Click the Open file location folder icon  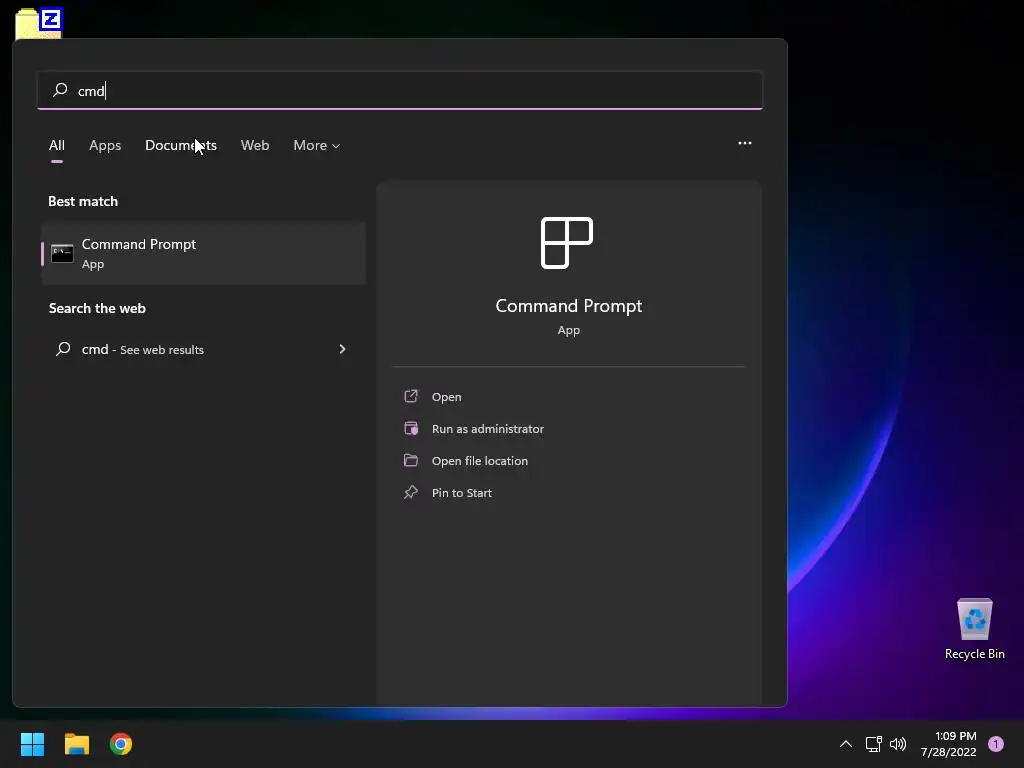click(411, 460)
